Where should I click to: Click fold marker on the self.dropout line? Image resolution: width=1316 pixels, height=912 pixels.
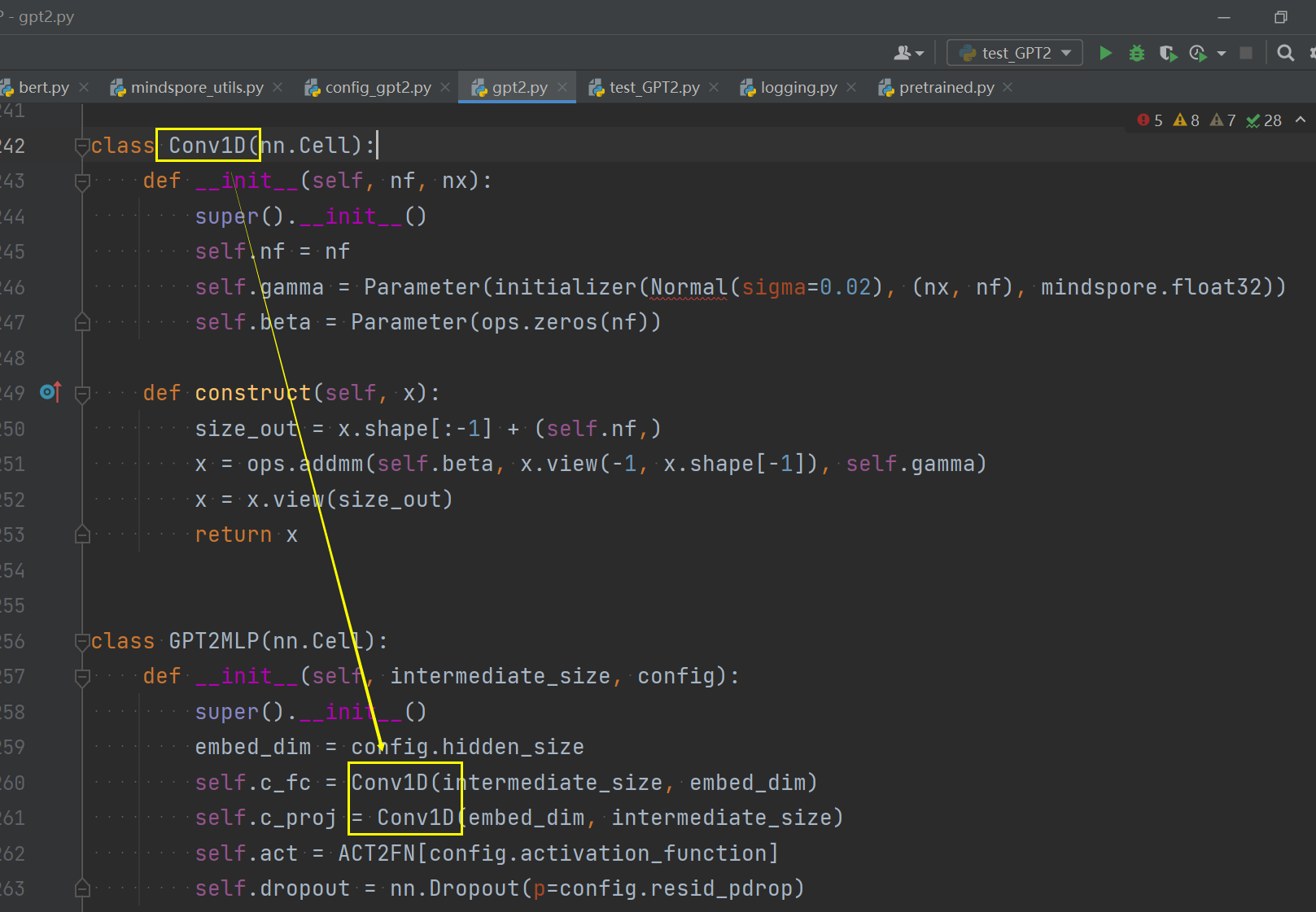click(x=81, y=888)
